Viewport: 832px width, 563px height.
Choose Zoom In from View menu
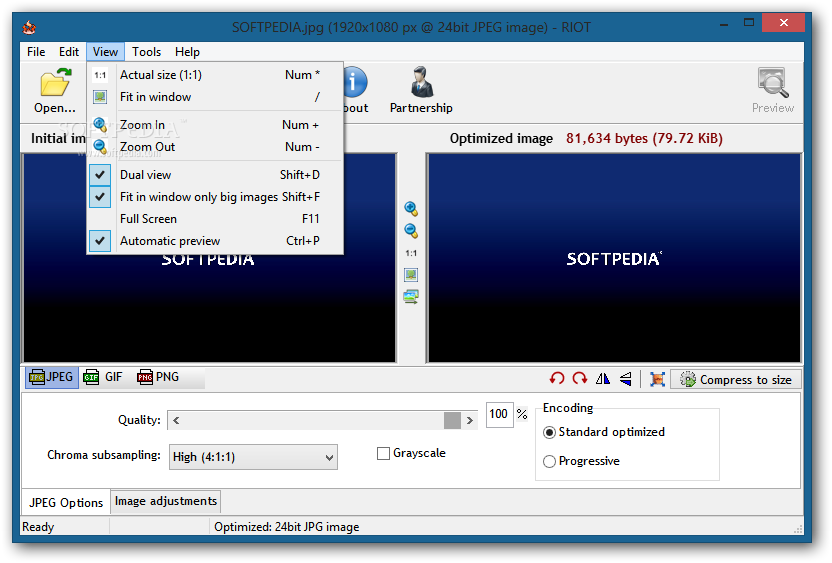click(215, 125)
